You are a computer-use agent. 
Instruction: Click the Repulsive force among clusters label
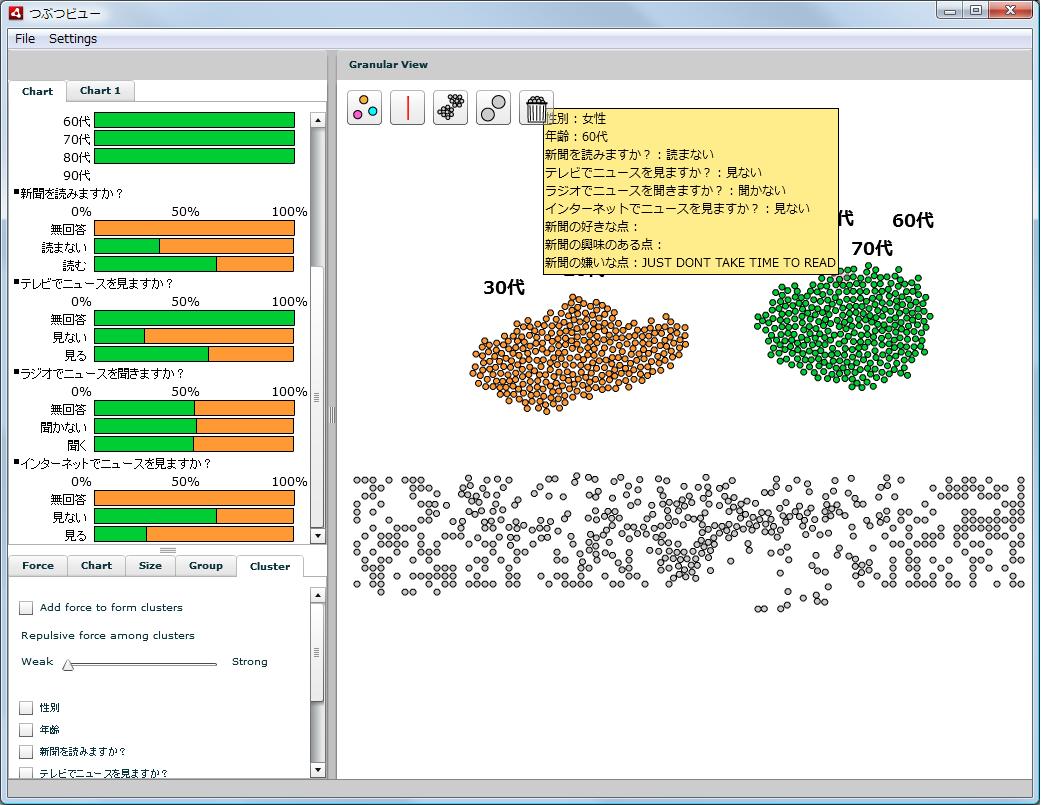(108, 635)
